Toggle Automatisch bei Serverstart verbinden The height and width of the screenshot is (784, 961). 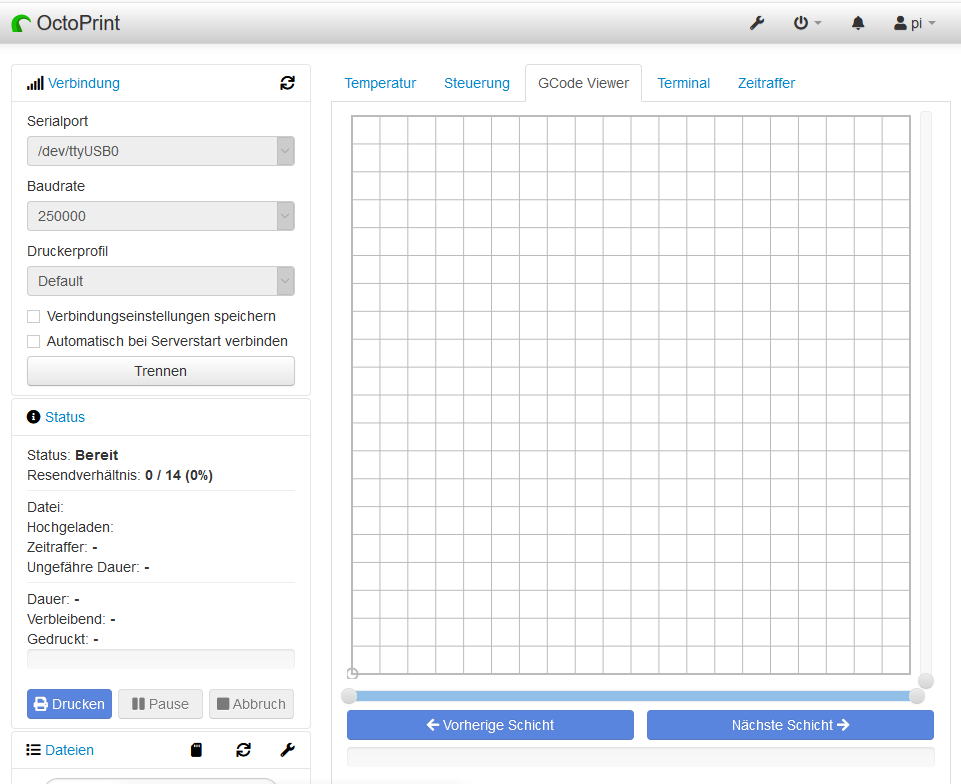[x=34, y=341]
